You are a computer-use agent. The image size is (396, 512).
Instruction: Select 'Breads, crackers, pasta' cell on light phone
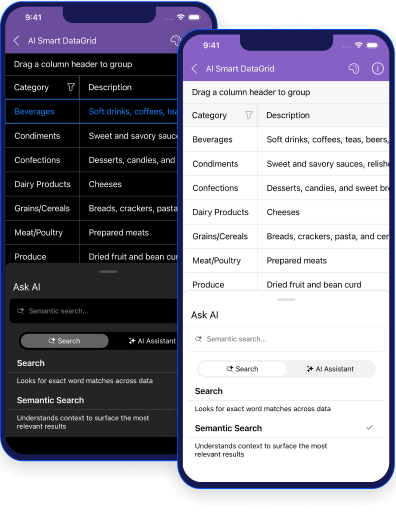click(x=323, y=236)
